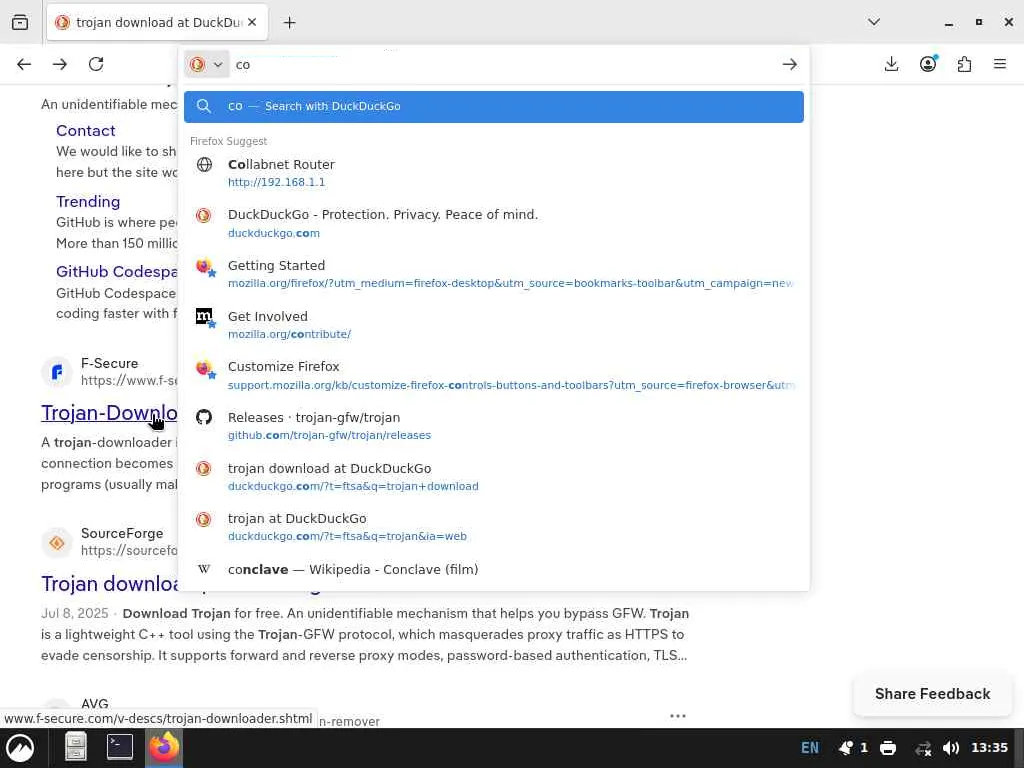Choose DuckDuckGo Protection Privacy suggestion
This screenshot has height=768, width=1024.
(494, 223)
